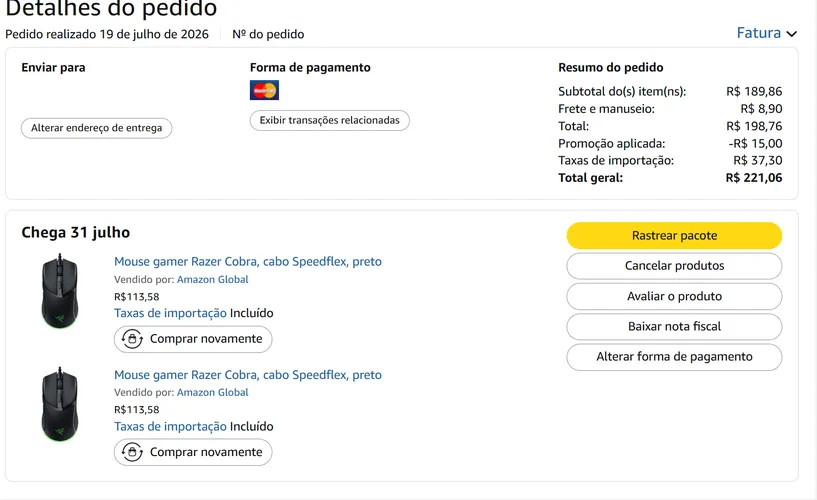Image resolution: width=817 pixels, height=500 pixels.
Task: Choose Alterar forma de pagamento button
Action: 674,357
